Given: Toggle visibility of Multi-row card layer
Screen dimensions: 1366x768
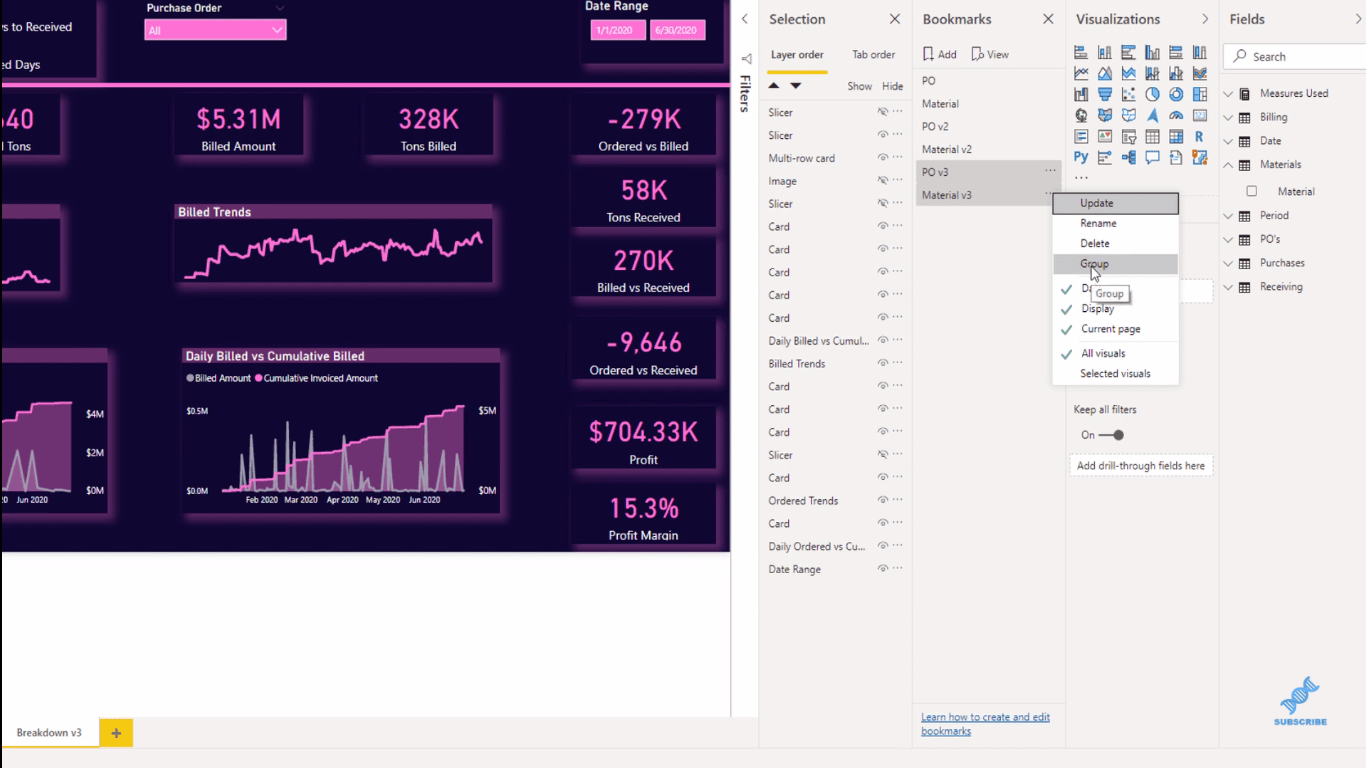Looking at the screenshot, I should click(883, 158).
